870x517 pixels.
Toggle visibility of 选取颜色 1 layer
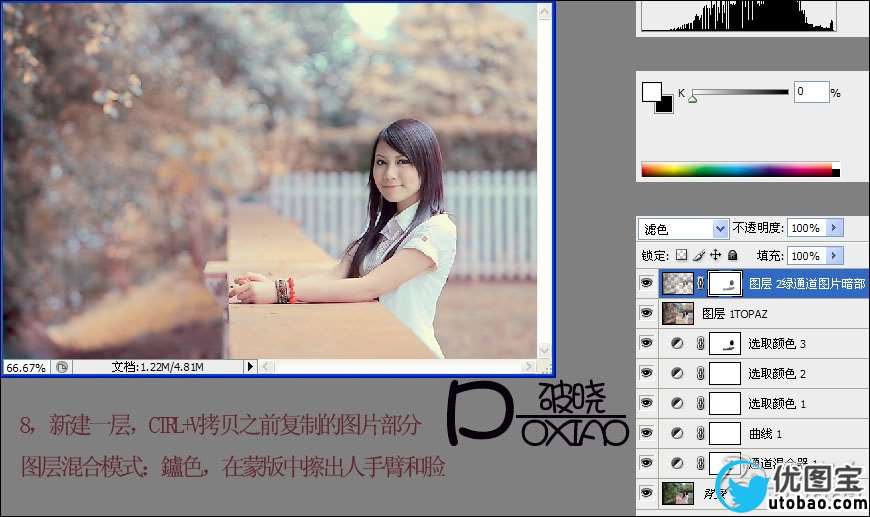coord(646,403)
